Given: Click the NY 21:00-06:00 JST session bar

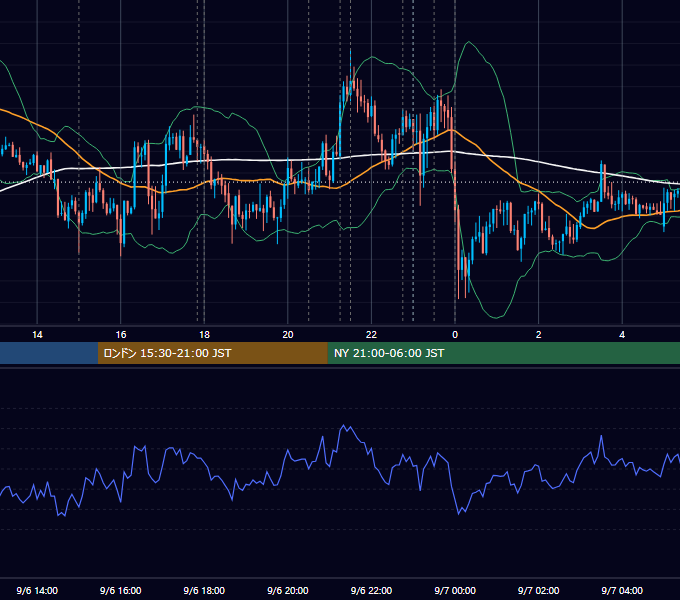Looking at the screenshot, I should 503,353.
